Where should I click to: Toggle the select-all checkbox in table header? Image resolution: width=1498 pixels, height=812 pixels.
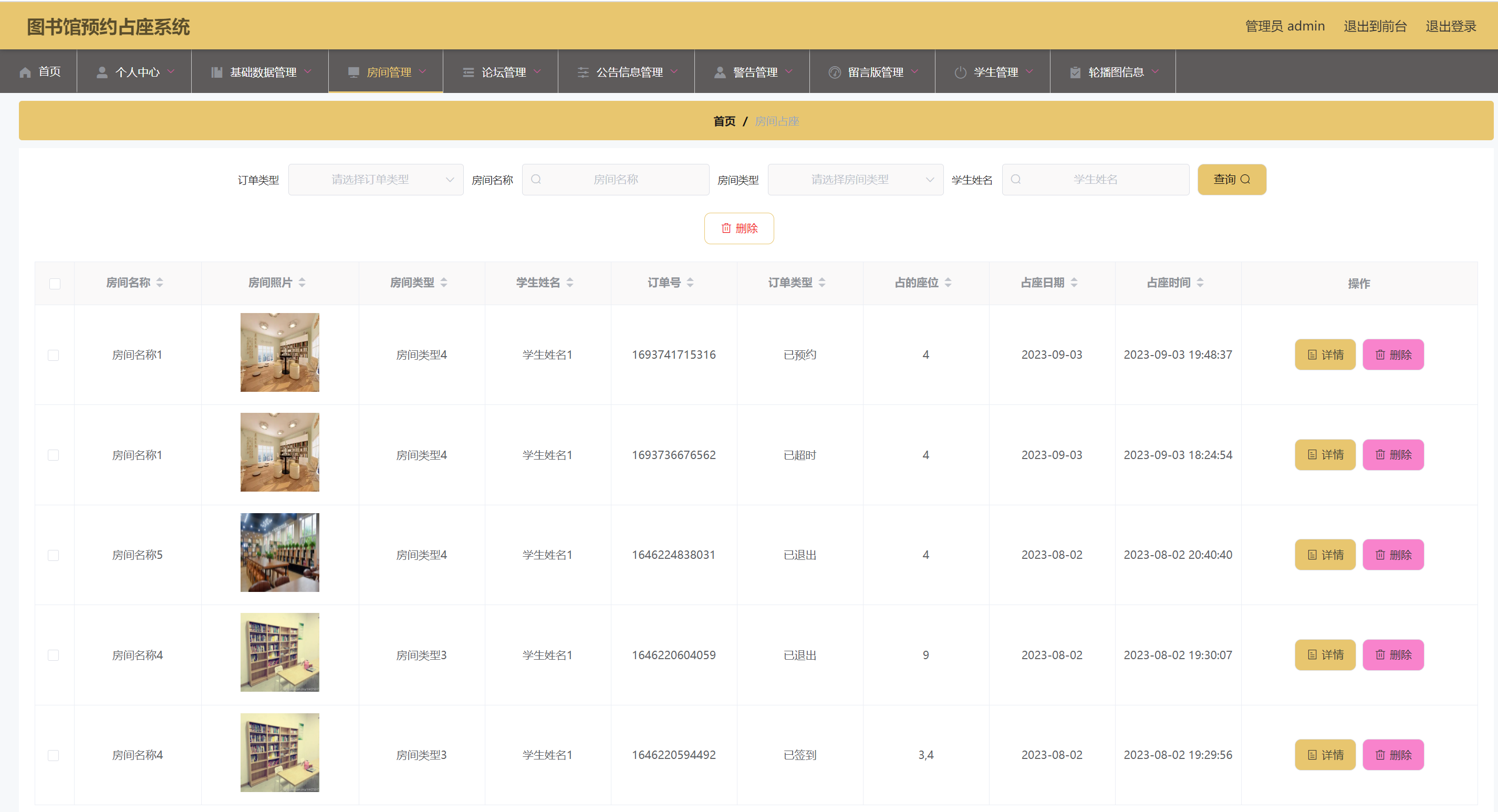point(55,284)
